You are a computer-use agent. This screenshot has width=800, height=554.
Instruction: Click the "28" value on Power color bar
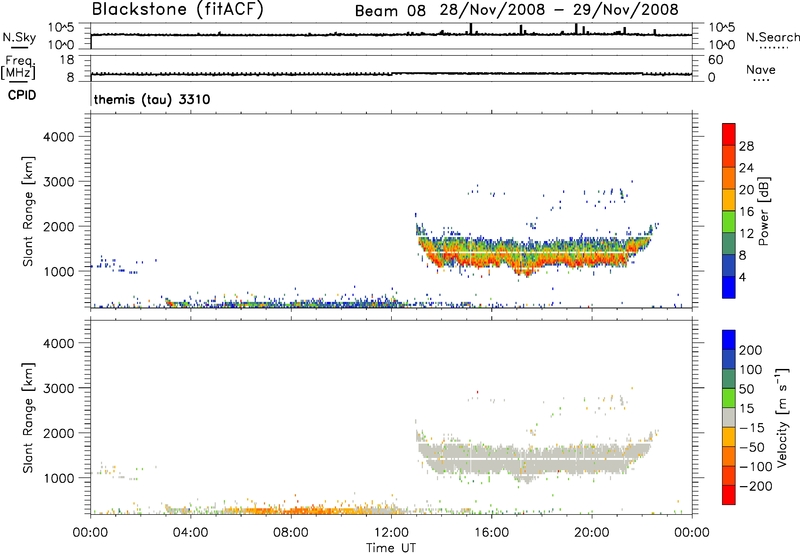pyautogui.click(x=746, y=146)
